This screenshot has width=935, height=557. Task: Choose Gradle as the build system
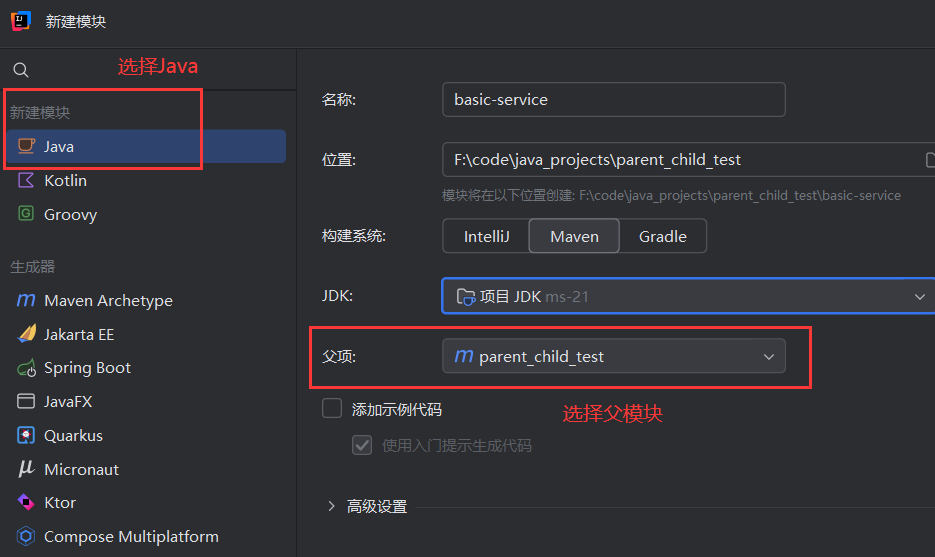click(663, 237)
